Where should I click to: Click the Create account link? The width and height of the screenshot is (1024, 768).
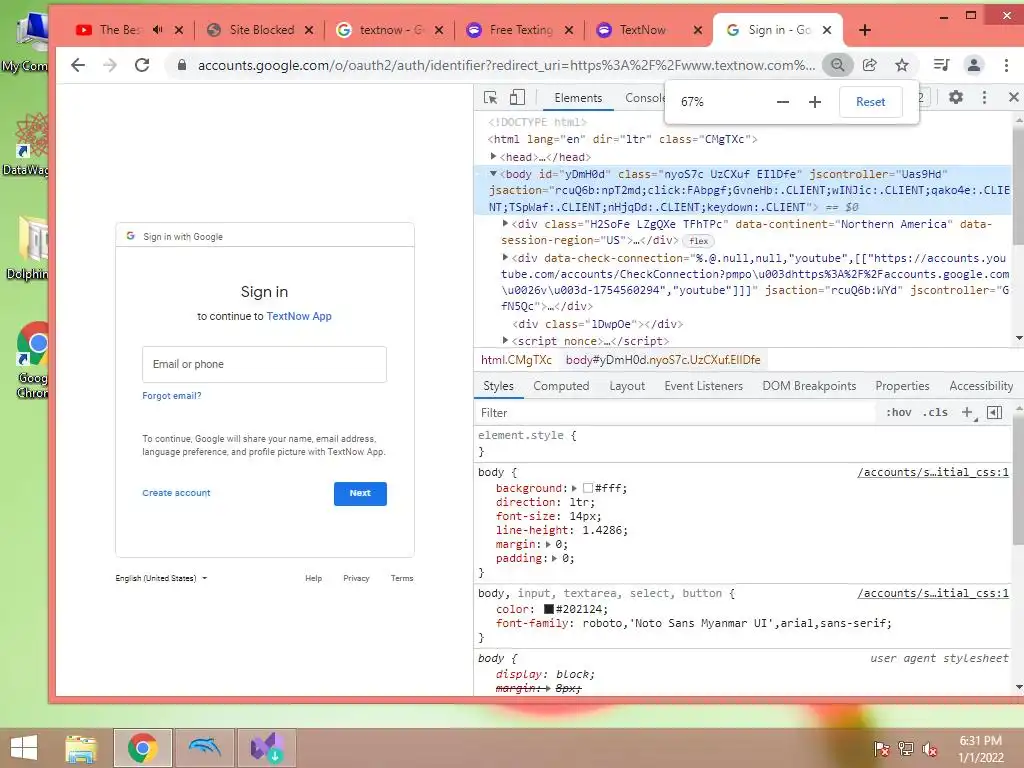pos(176,493)
